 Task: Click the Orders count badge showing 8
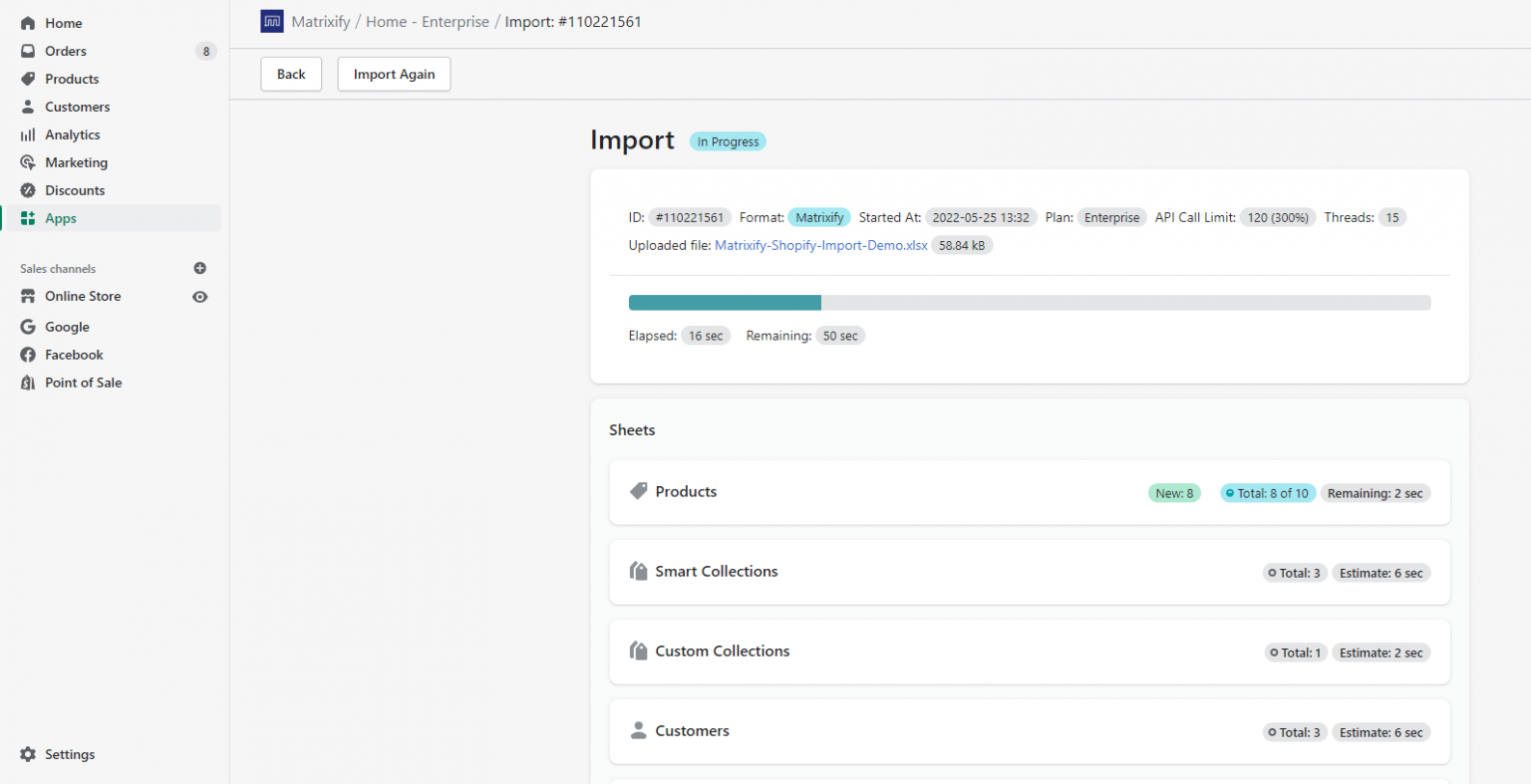click(206, 51)
